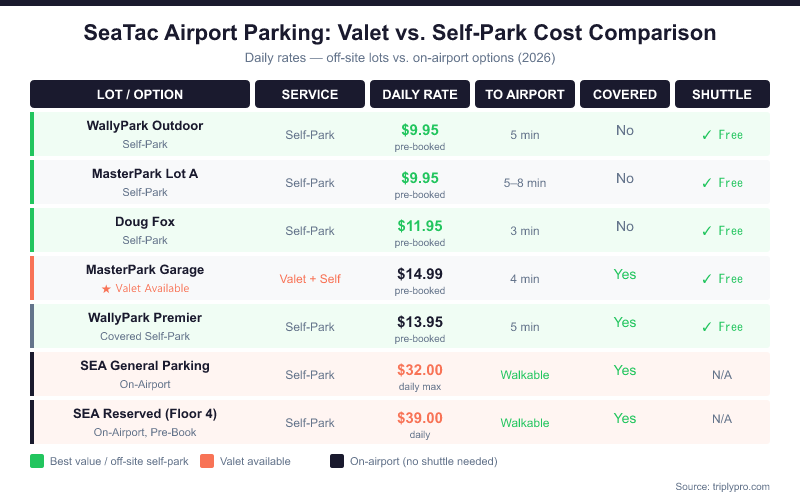Click the green Best value legend swatch
This screenshot has width=800, height=500.
click(x=37, y=461)
